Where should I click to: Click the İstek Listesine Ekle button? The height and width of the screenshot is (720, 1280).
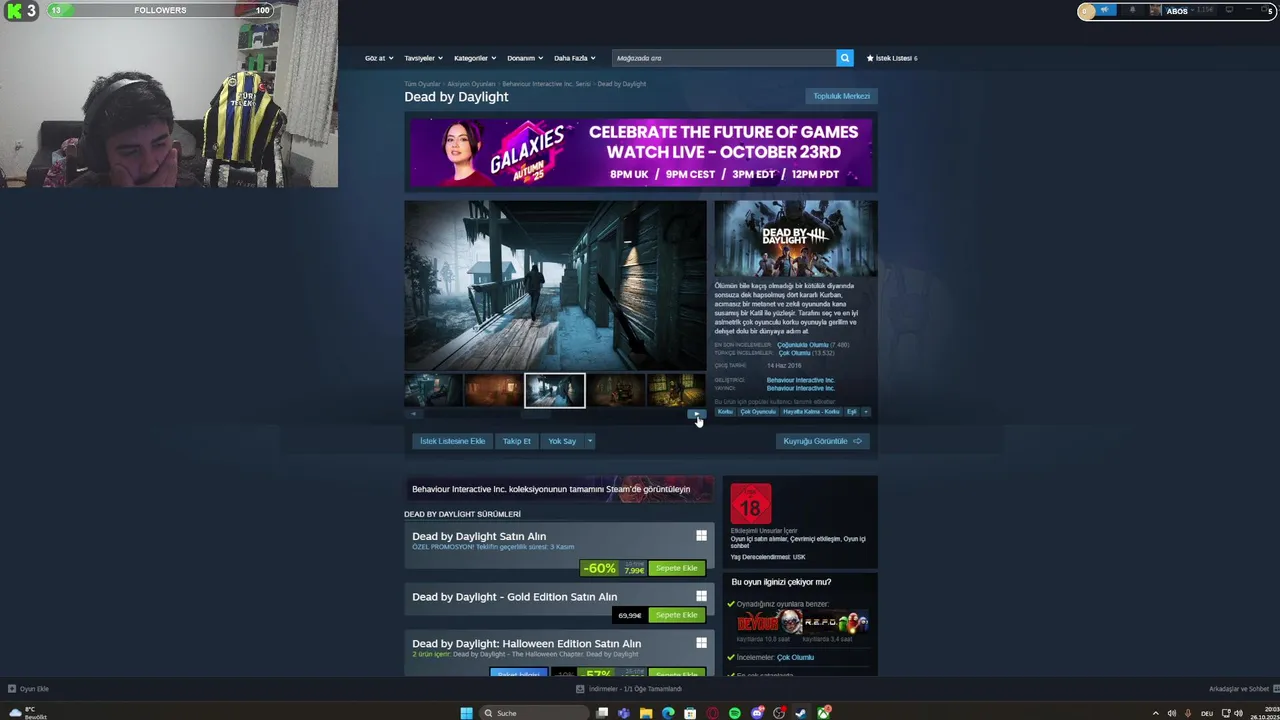(452, 441)
